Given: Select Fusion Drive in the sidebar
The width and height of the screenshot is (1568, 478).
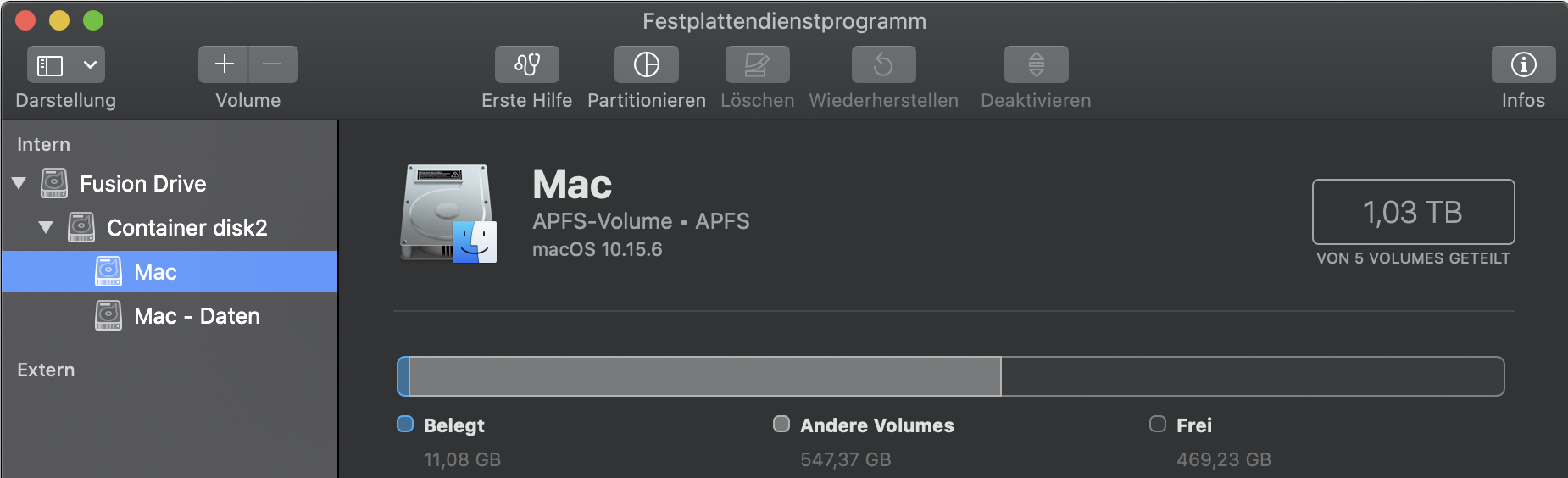Looking at the screenshot, I should (142, 184).
